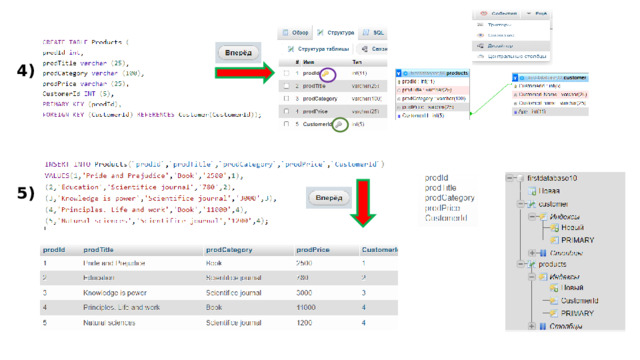
Task: Click the new-index icon under products Индексы
Action: (x=554, y=288)
